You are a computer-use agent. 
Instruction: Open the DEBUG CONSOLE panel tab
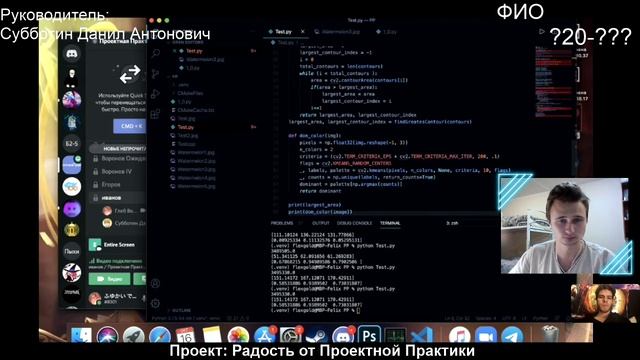point(354,223)
